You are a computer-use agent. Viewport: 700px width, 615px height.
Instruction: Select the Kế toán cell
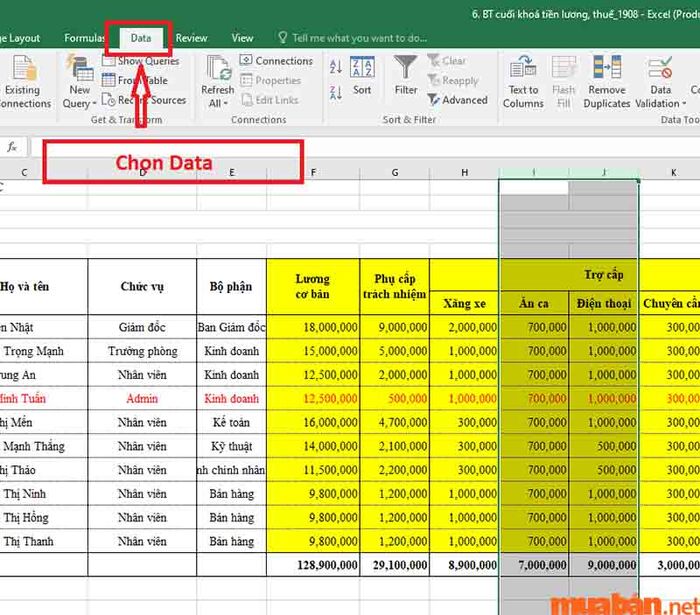coord(231,422)
